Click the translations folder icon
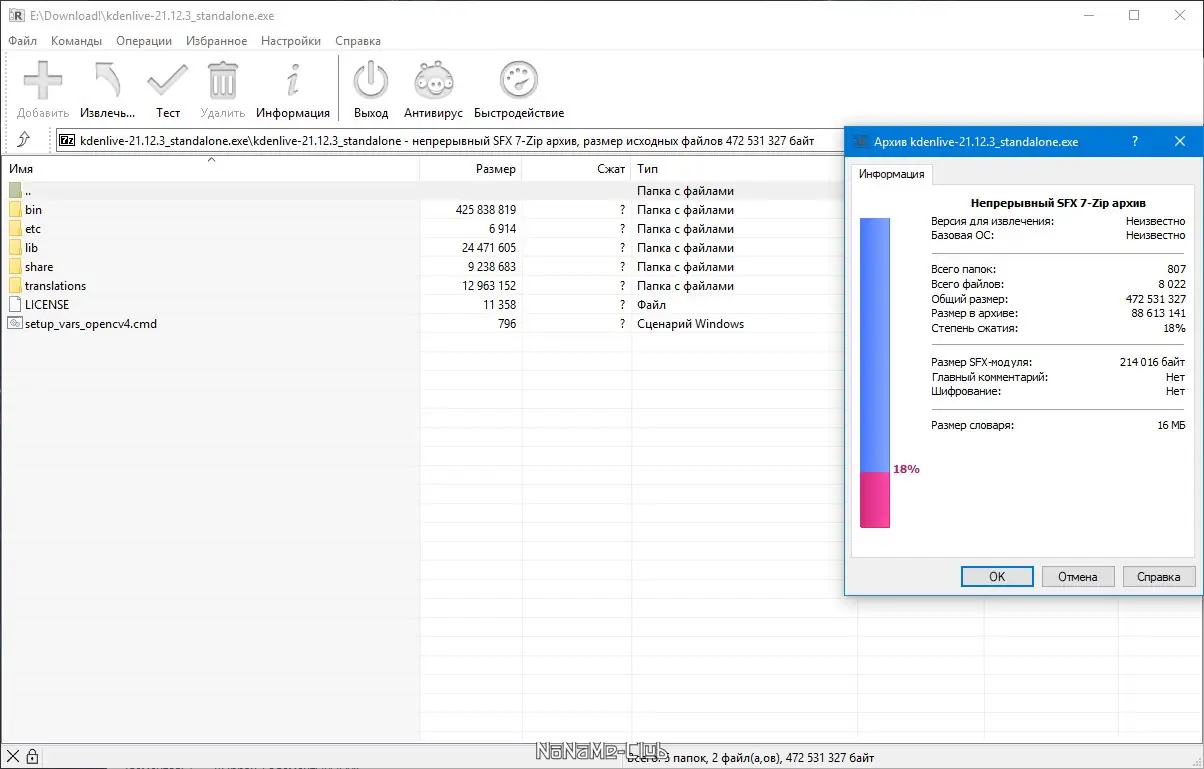Image resolution: width=1204 pixels, height=769 pixels. pyautogui.click(x=15, y=286)
